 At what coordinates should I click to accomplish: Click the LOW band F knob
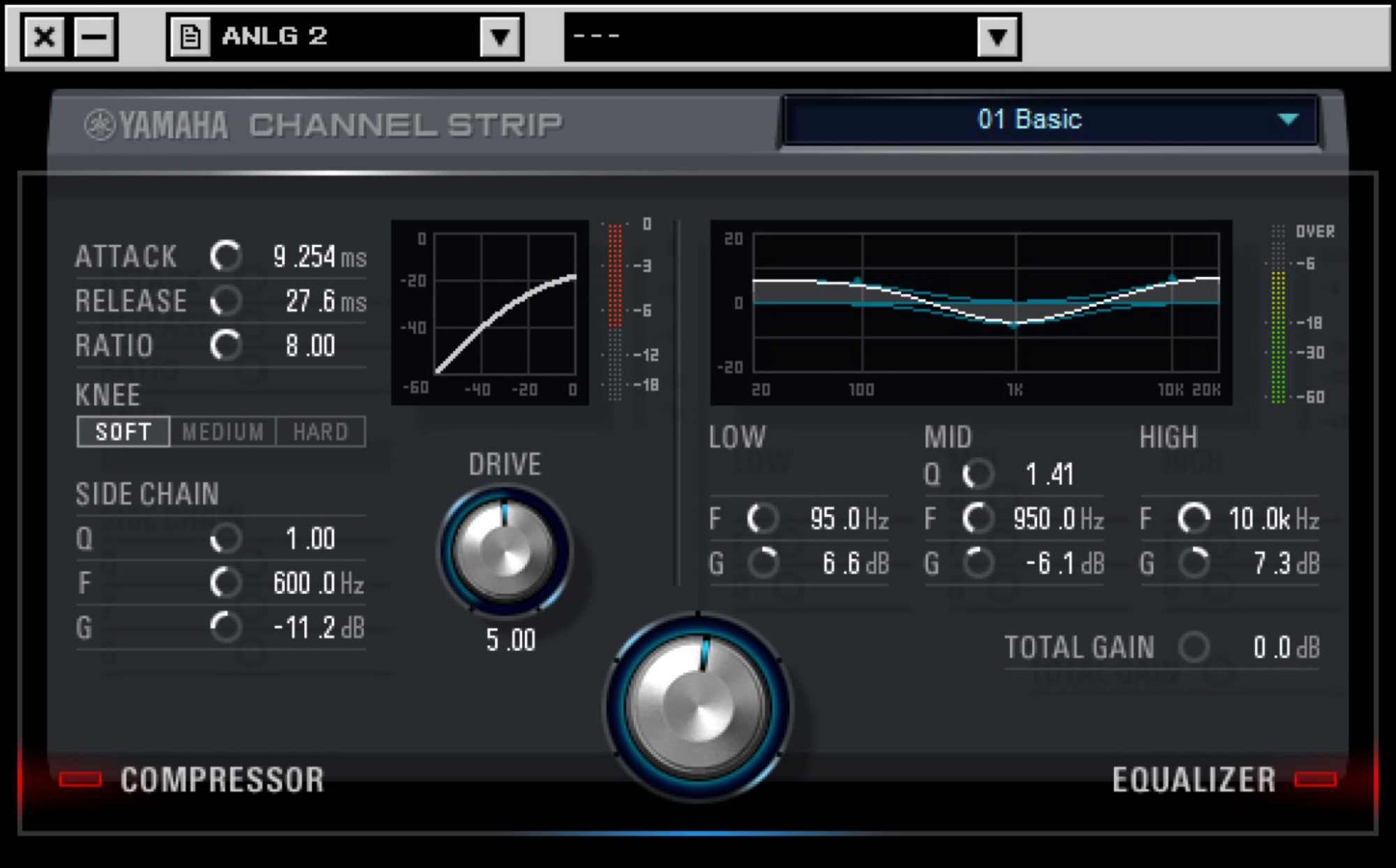pyautogui.click(x=762, y=518)
